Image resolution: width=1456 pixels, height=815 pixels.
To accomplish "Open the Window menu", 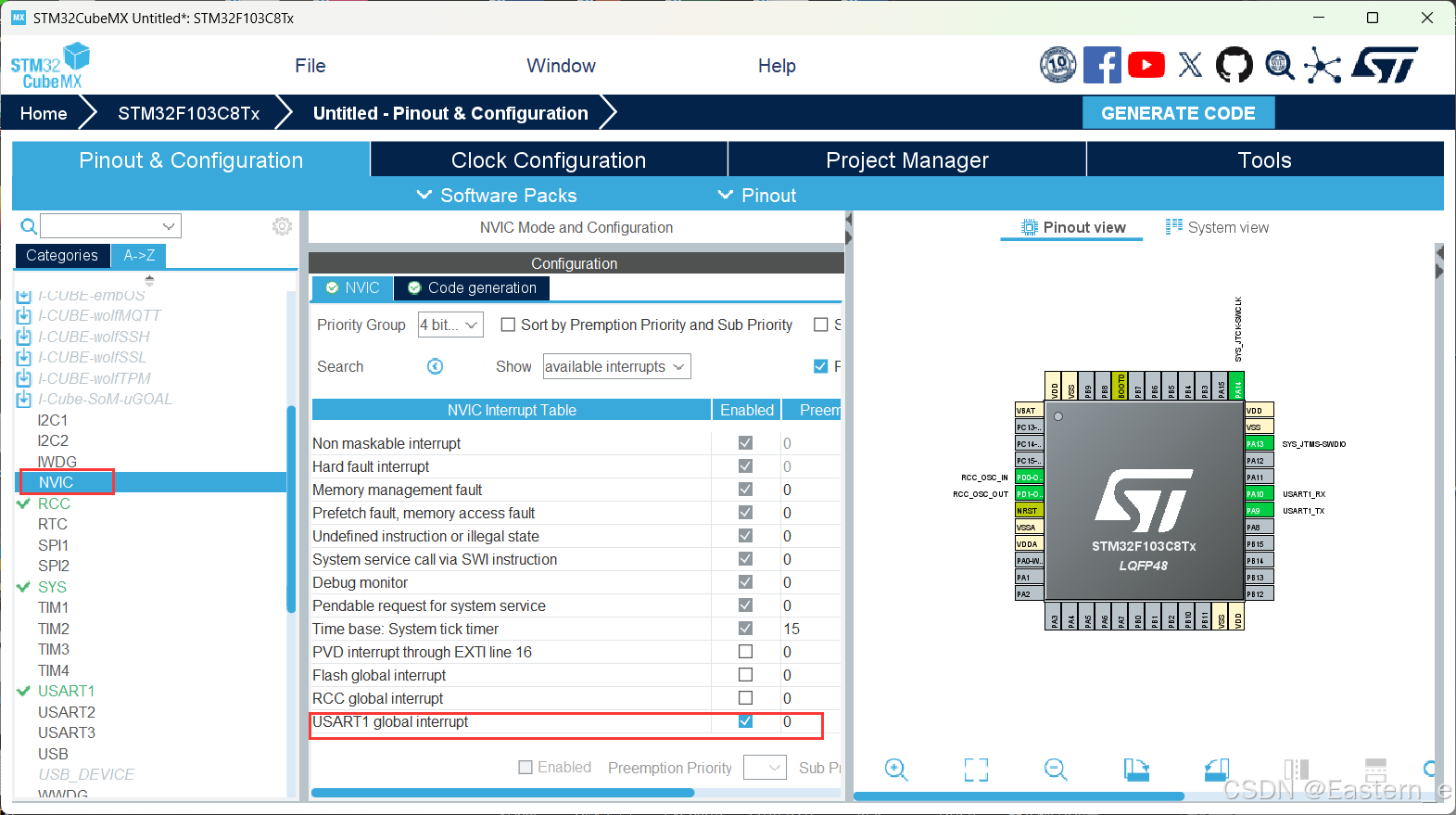I will pos(561,66).
